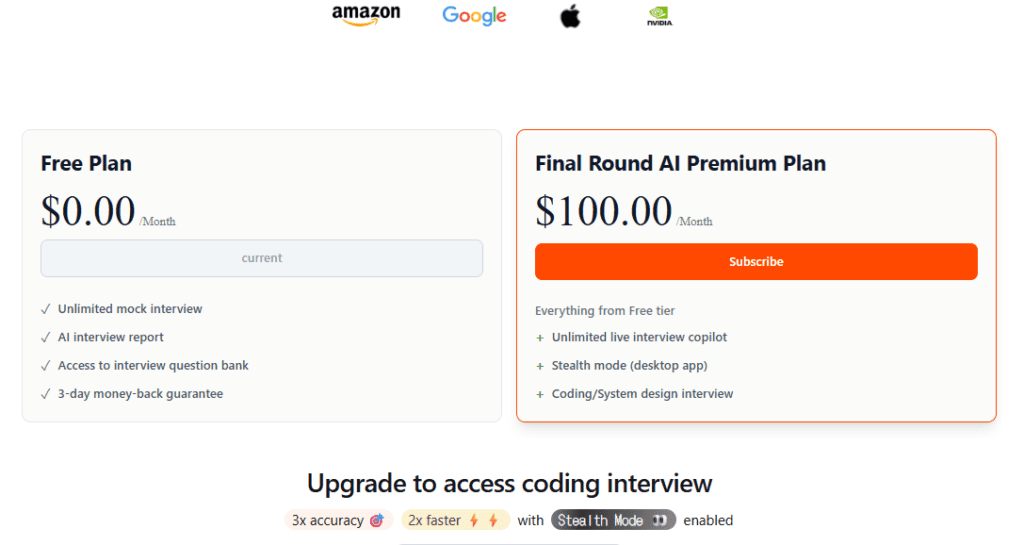This screenshot has height=545, width=1024.
Task: Click the Google logo
Action: pyautogui.click(x=474, y=16)
